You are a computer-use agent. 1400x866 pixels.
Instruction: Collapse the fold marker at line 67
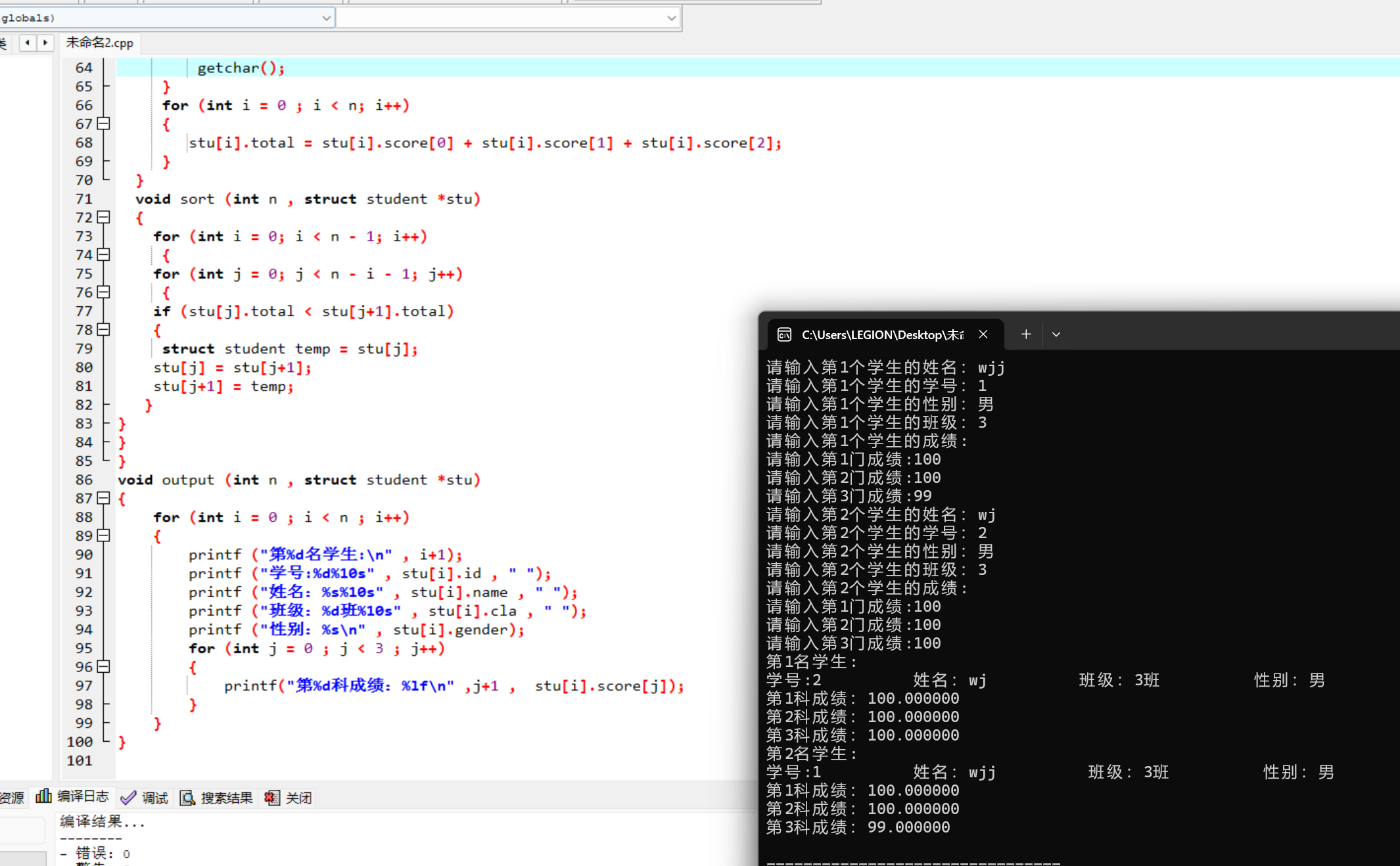click(103, 124)
